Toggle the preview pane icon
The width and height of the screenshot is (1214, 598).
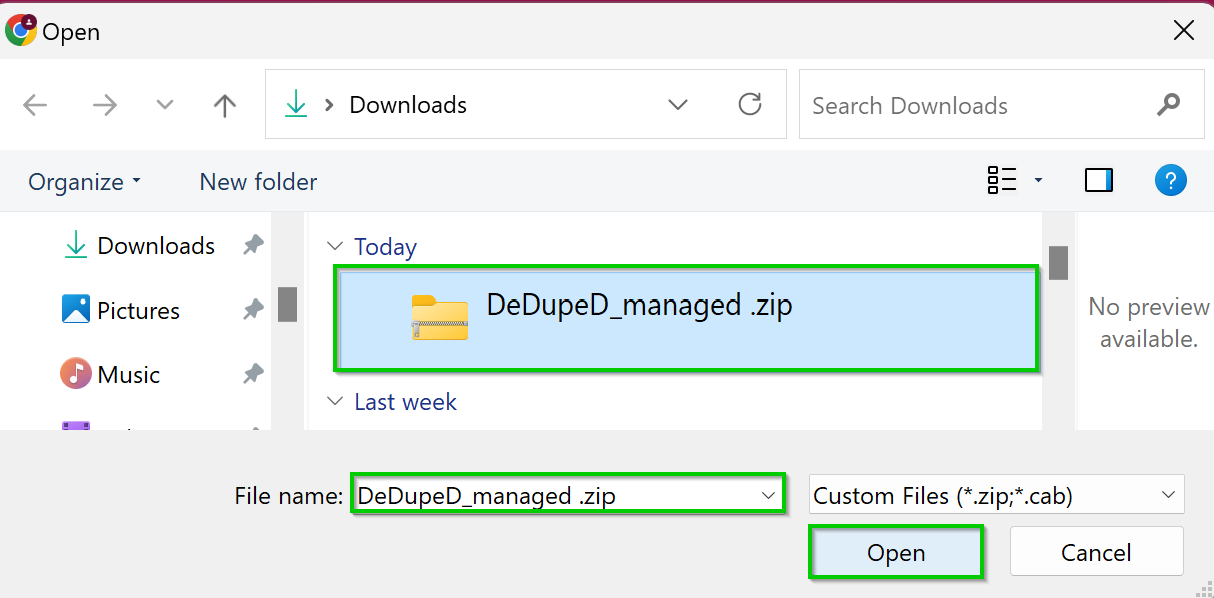click(x=1099, y=180)
